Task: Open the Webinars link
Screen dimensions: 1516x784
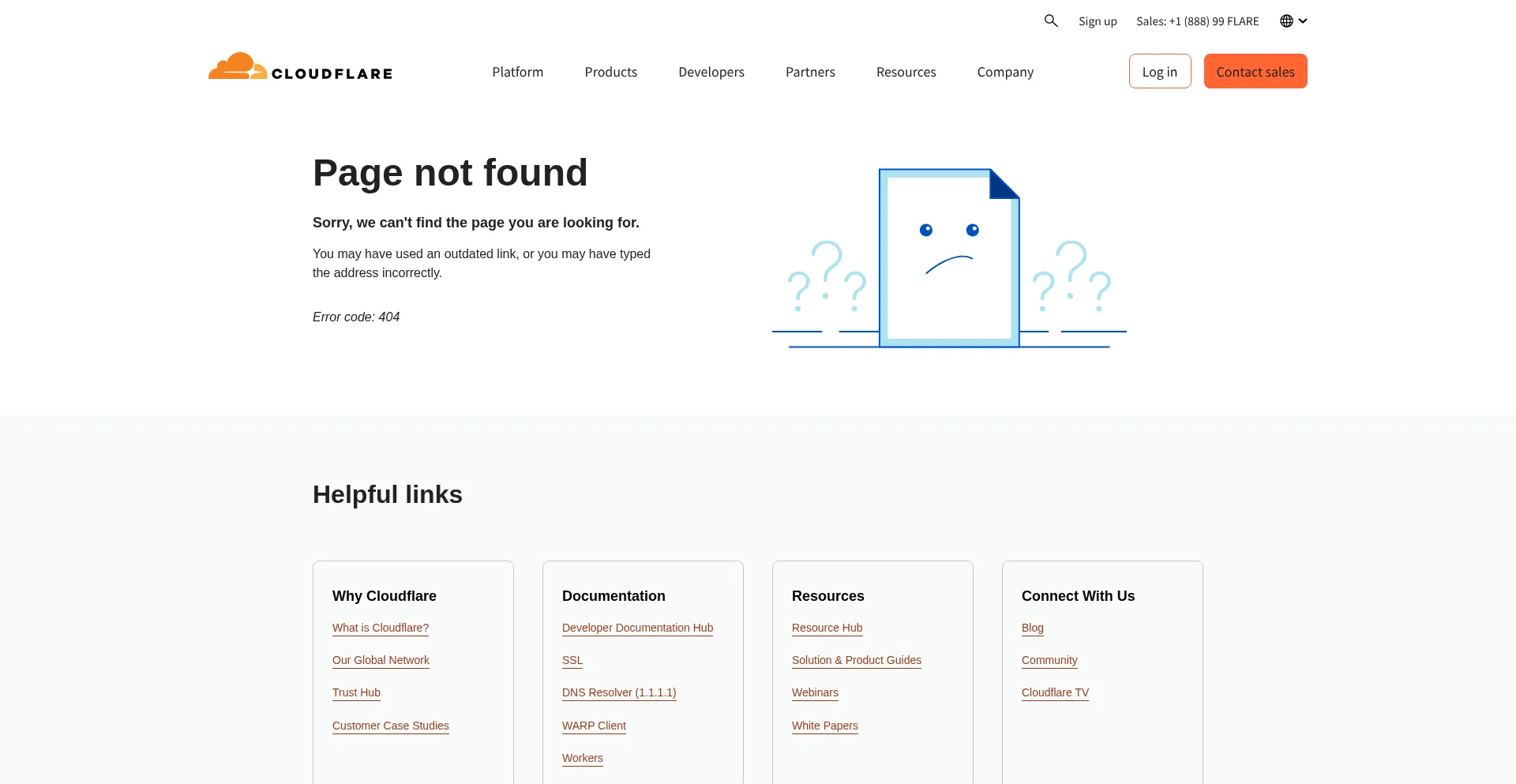Action: pos(815,692)
